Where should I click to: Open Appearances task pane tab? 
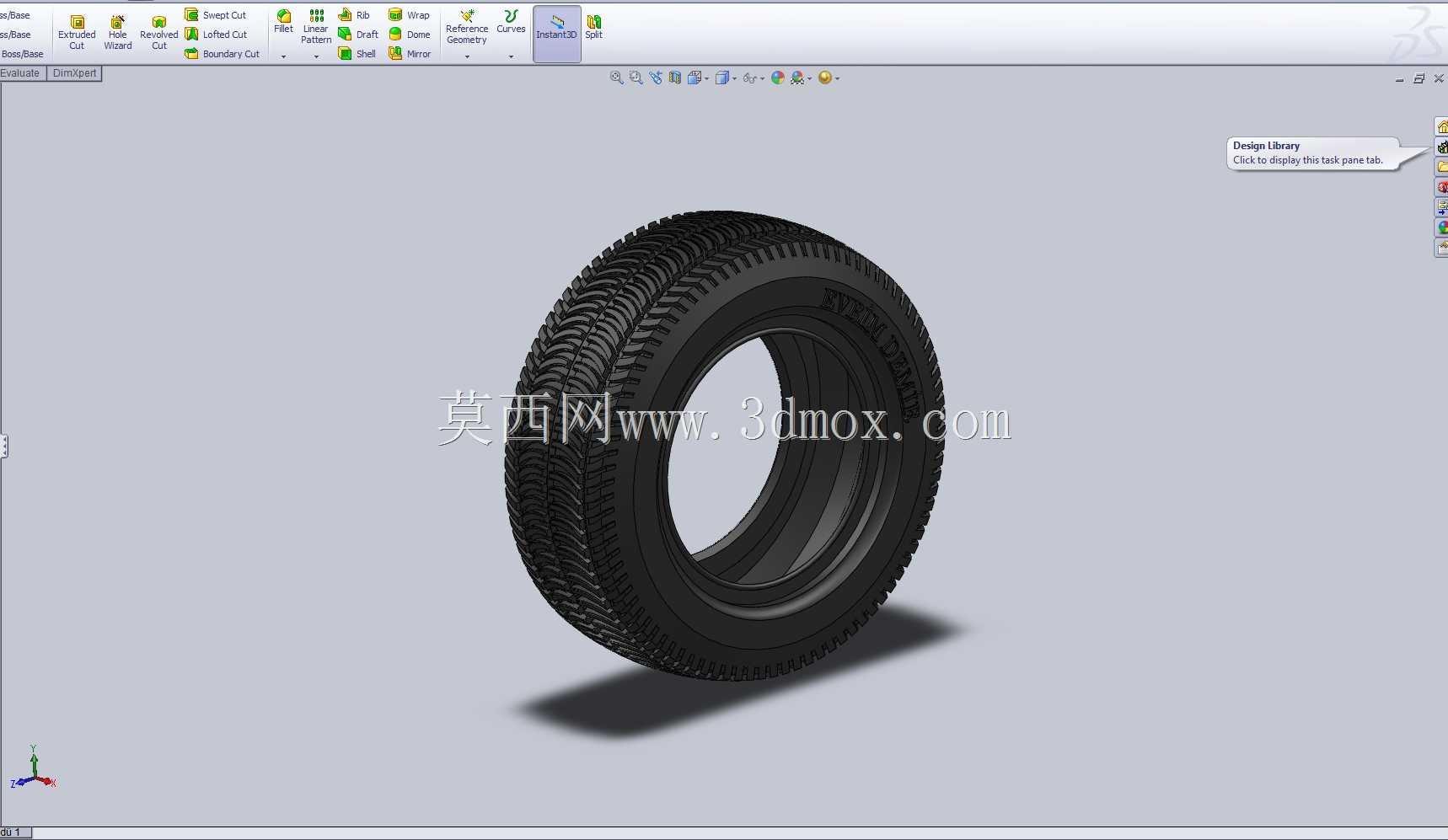tap(1441, 227)
